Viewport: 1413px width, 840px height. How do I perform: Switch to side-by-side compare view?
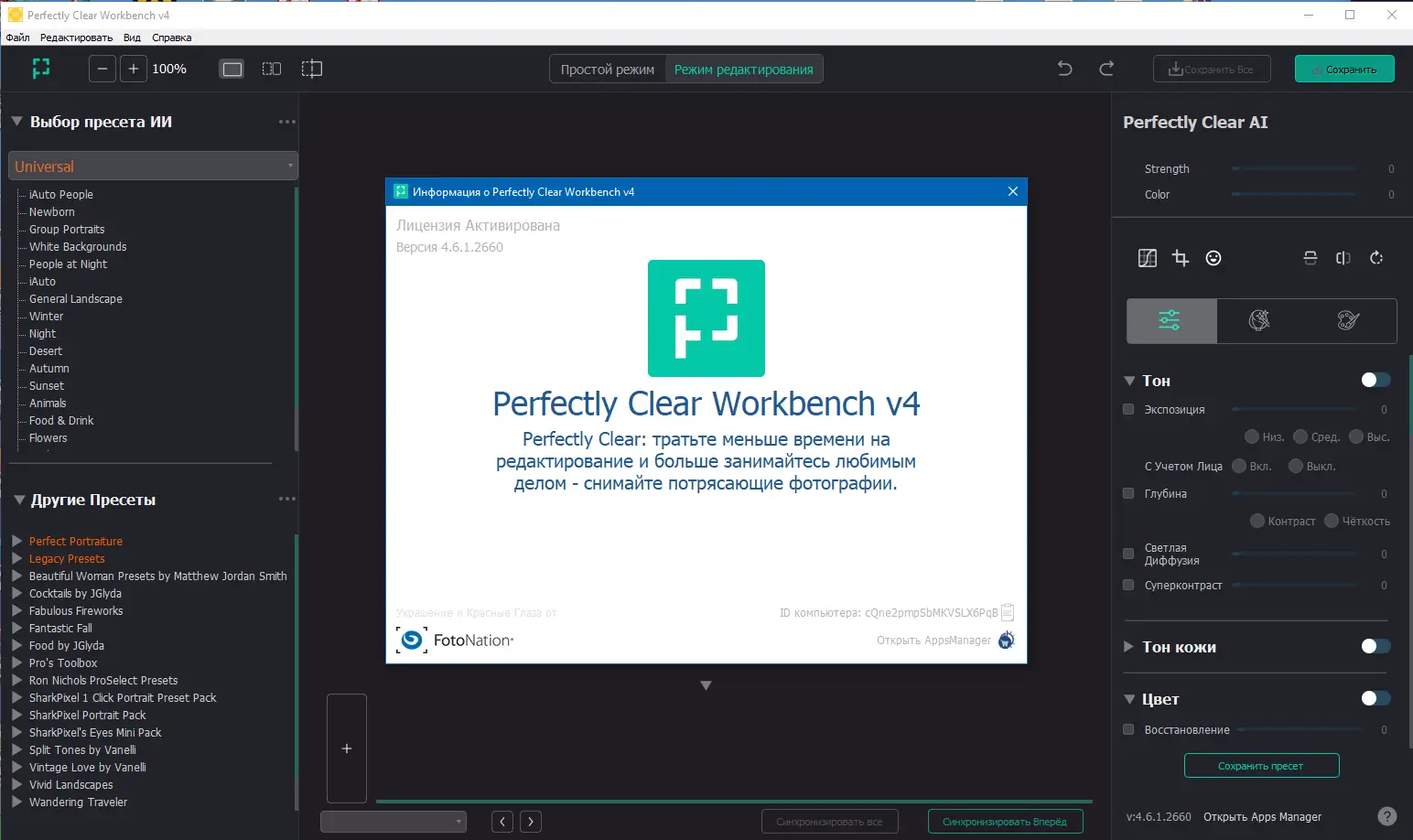click(272, 69)
